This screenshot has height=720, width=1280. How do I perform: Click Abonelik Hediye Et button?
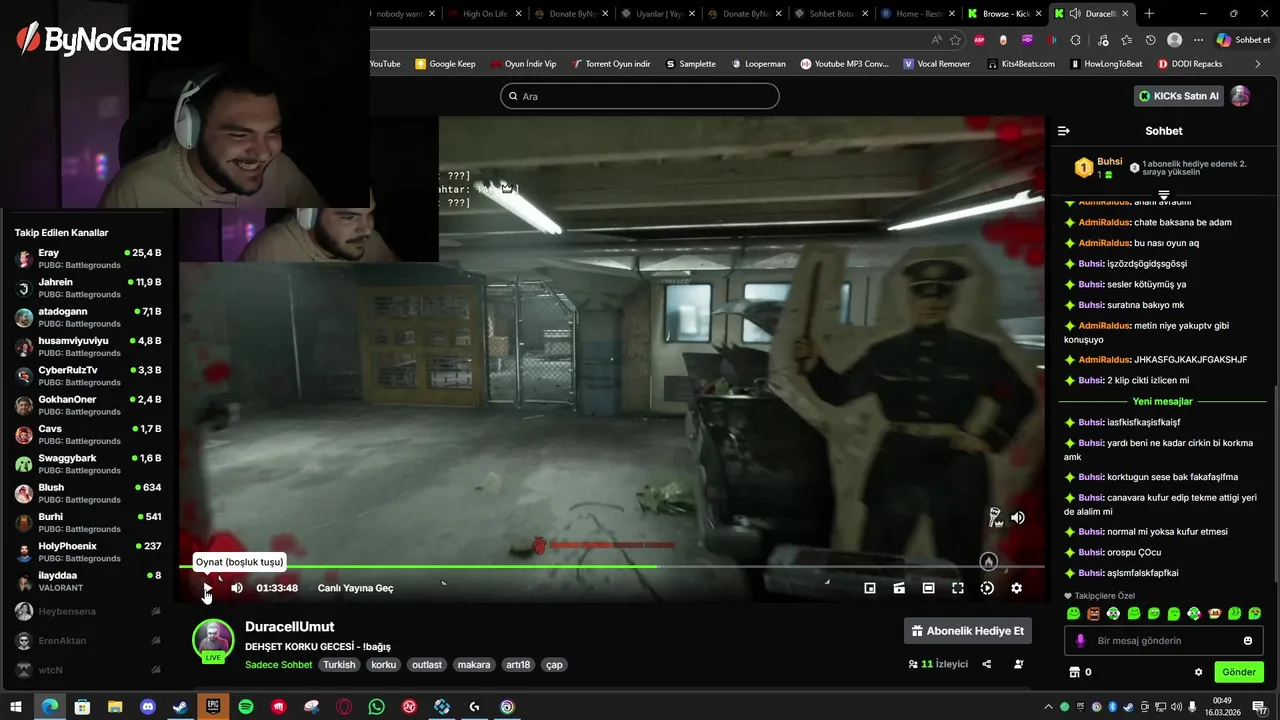(x=967, y=631)
